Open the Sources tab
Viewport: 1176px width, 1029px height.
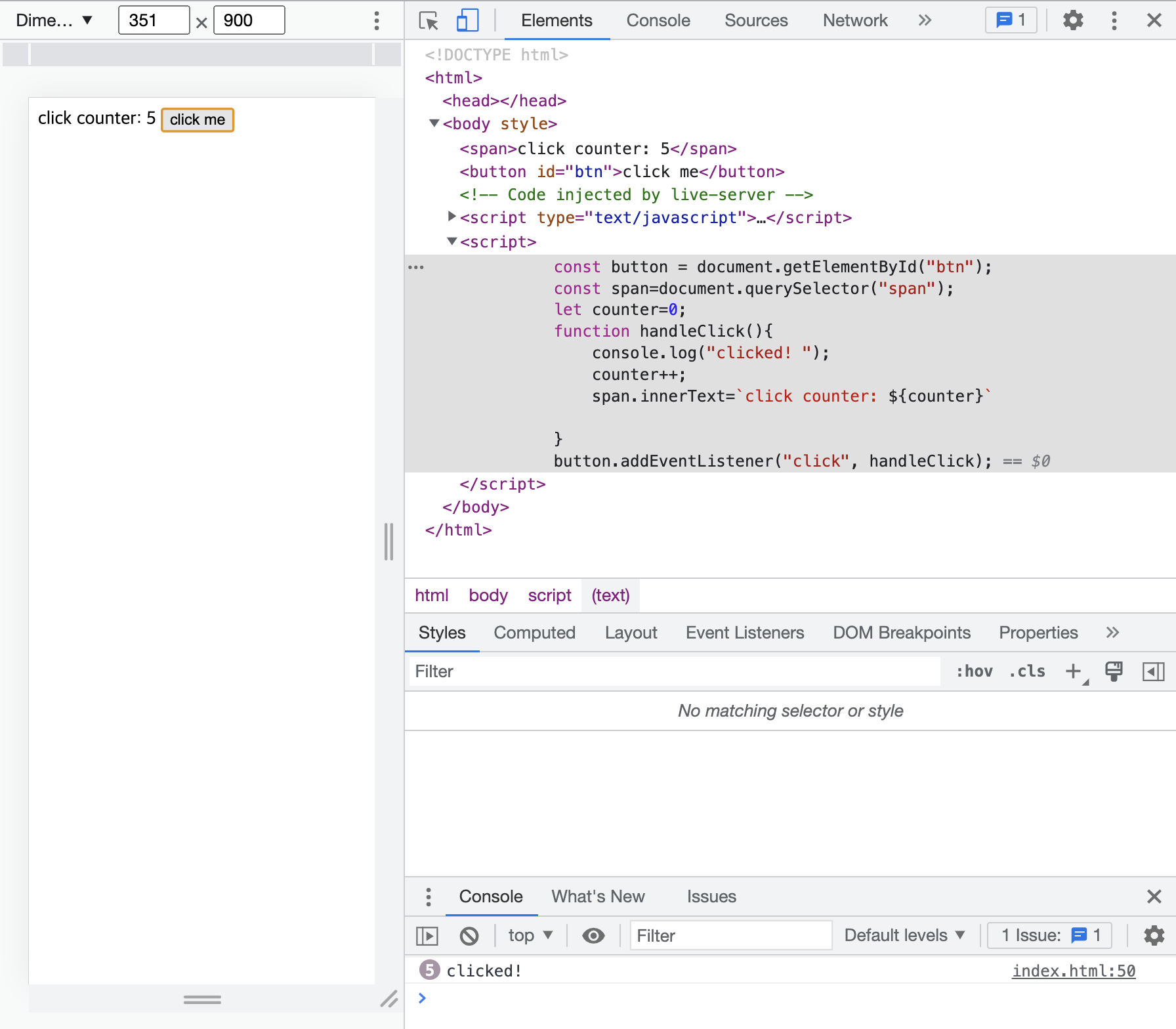(x=756, y=20)
